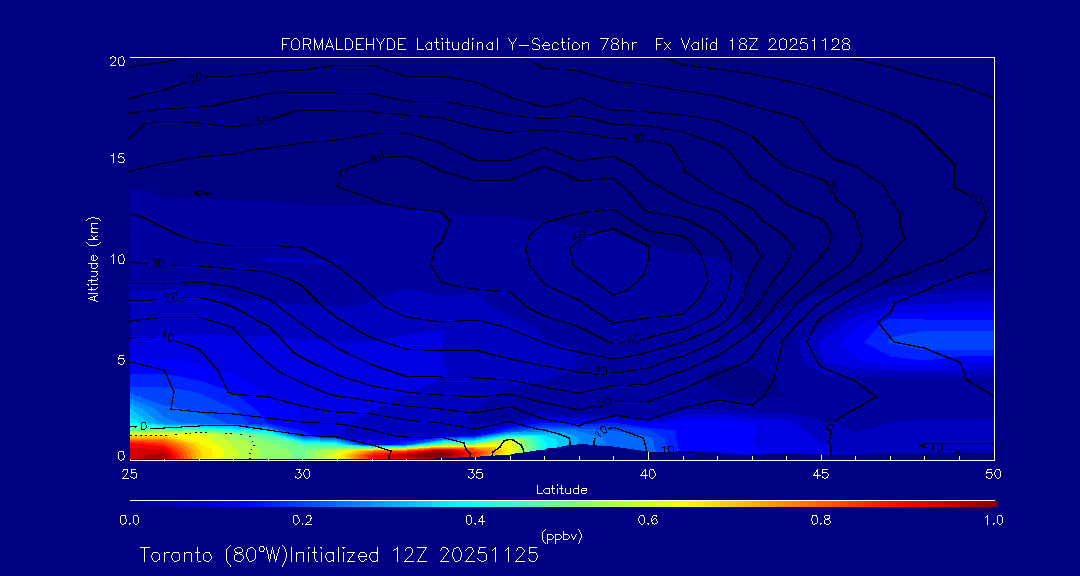The height and width of the screenshot is (576, 1080).
Task: Click the colorbar label 0.6
Action: (648, 521)
